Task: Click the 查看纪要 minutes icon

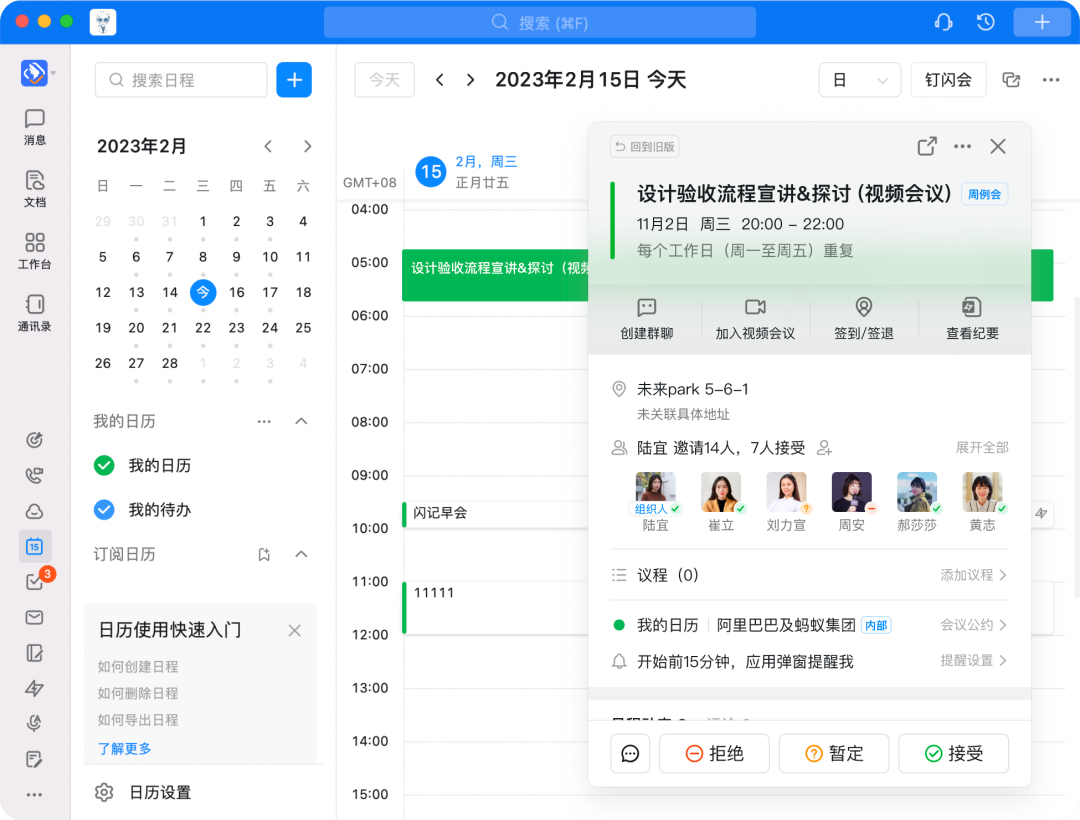Action: coord(972,308)
